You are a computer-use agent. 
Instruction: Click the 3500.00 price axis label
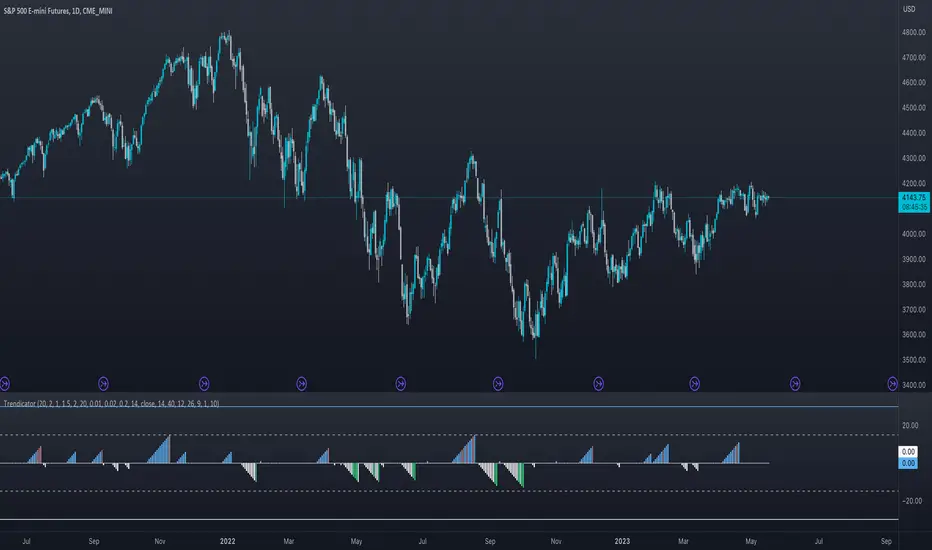914,360
